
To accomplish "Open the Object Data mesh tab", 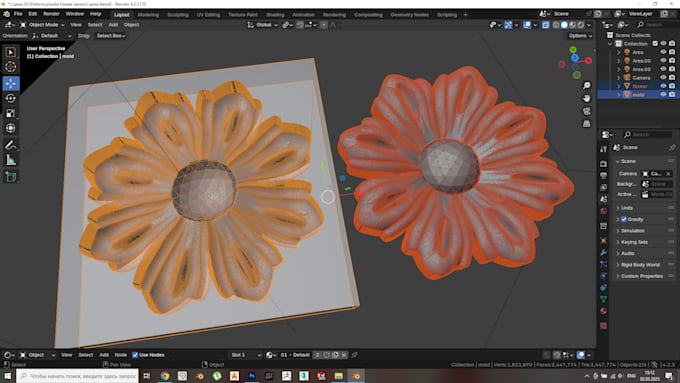I will (603, 299).
